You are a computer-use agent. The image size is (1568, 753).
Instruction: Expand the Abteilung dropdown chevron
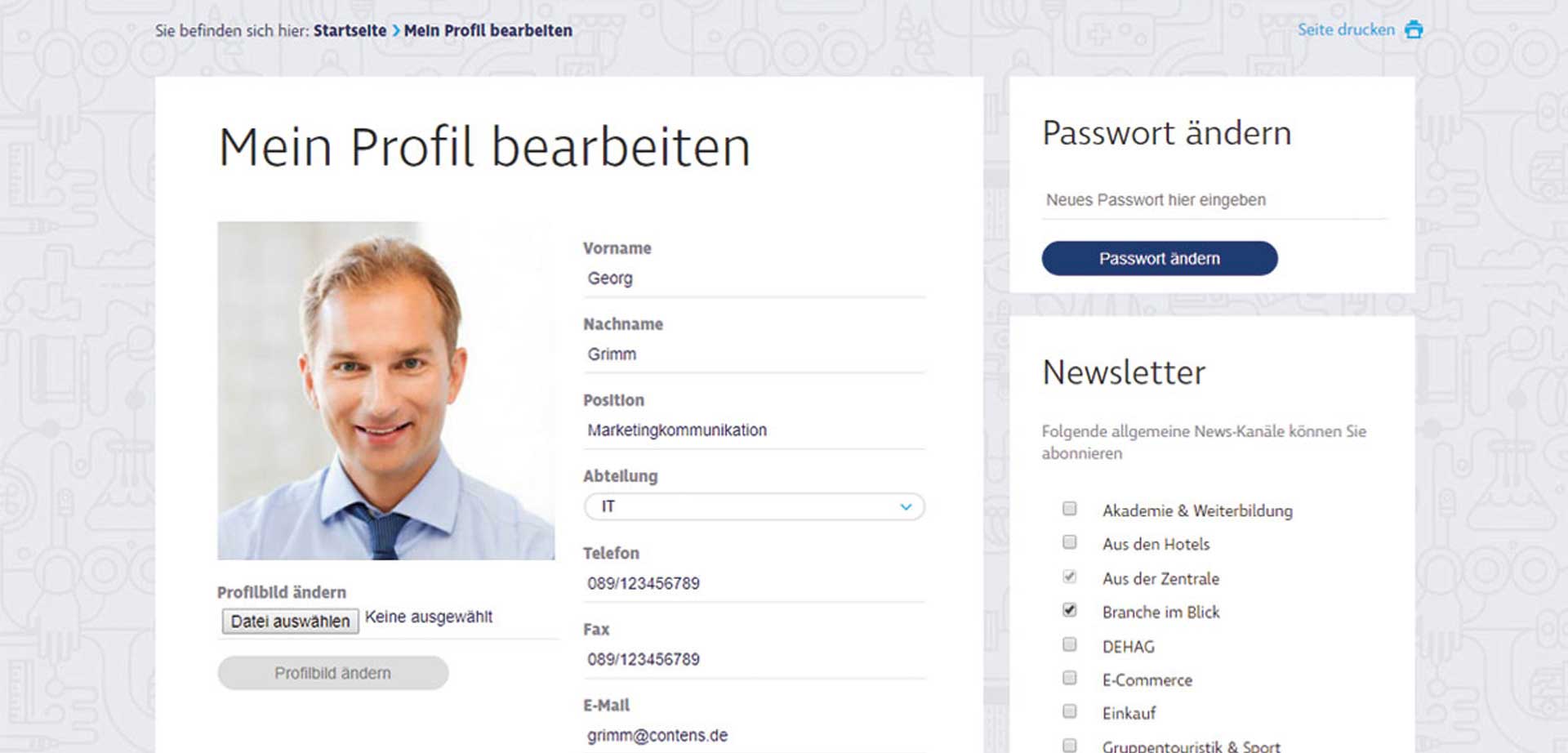tap(905, 507)
